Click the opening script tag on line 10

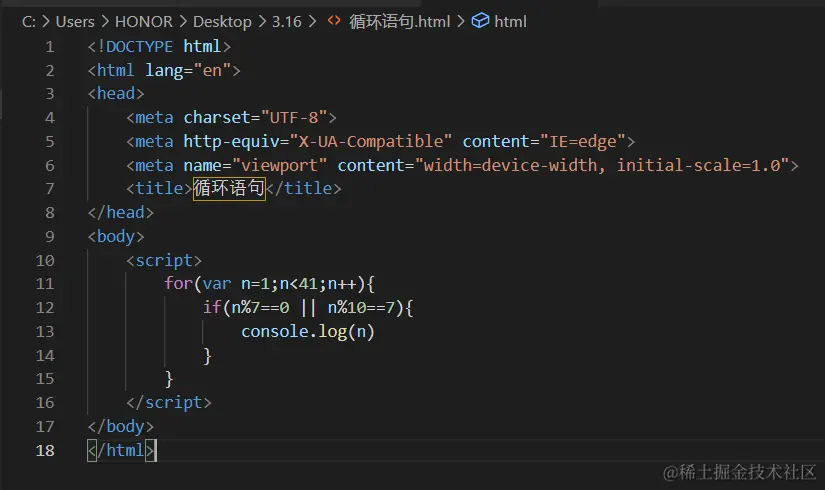pos(164,261)
